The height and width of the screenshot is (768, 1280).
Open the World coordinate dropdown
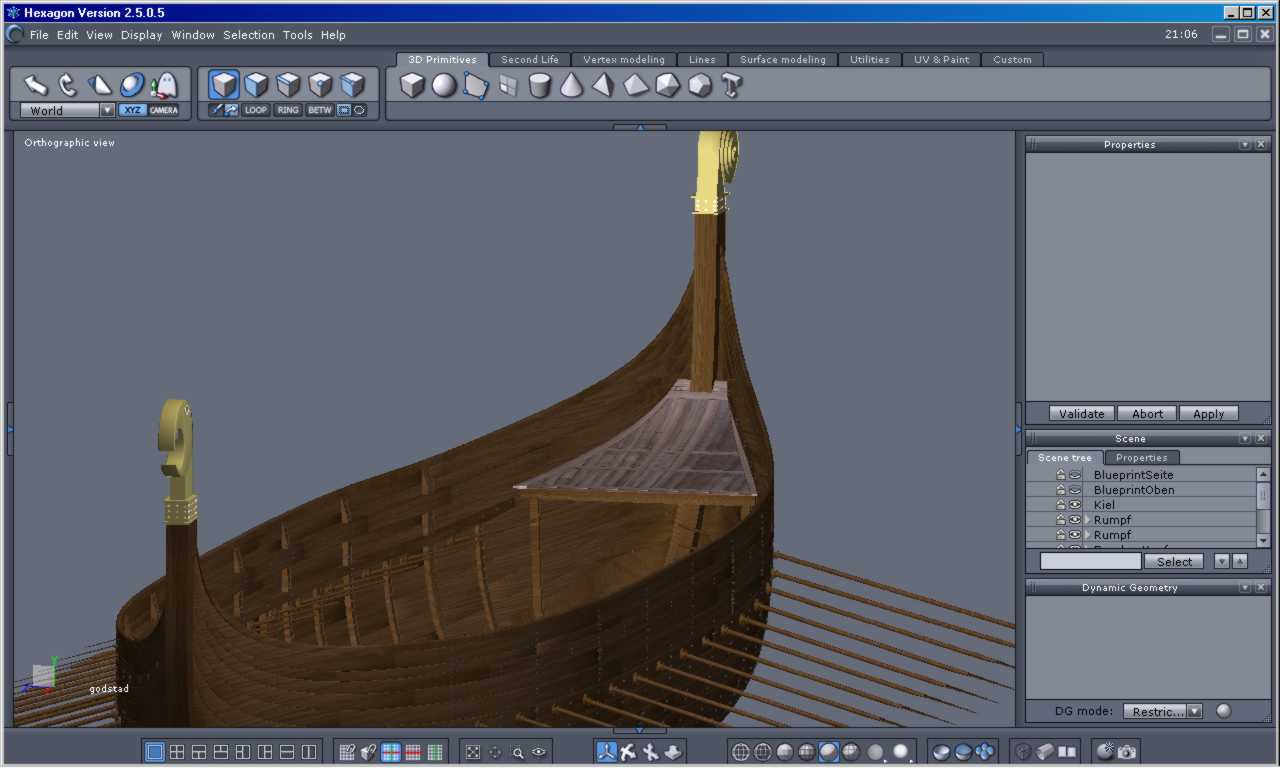[107, 110]
